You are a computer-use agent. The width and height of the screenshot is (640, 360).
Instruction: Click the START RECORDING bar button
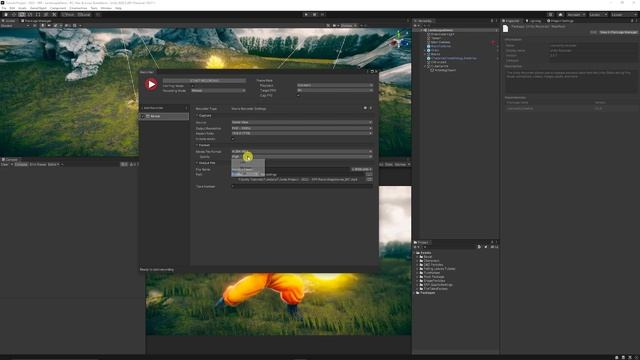(204, 81)
